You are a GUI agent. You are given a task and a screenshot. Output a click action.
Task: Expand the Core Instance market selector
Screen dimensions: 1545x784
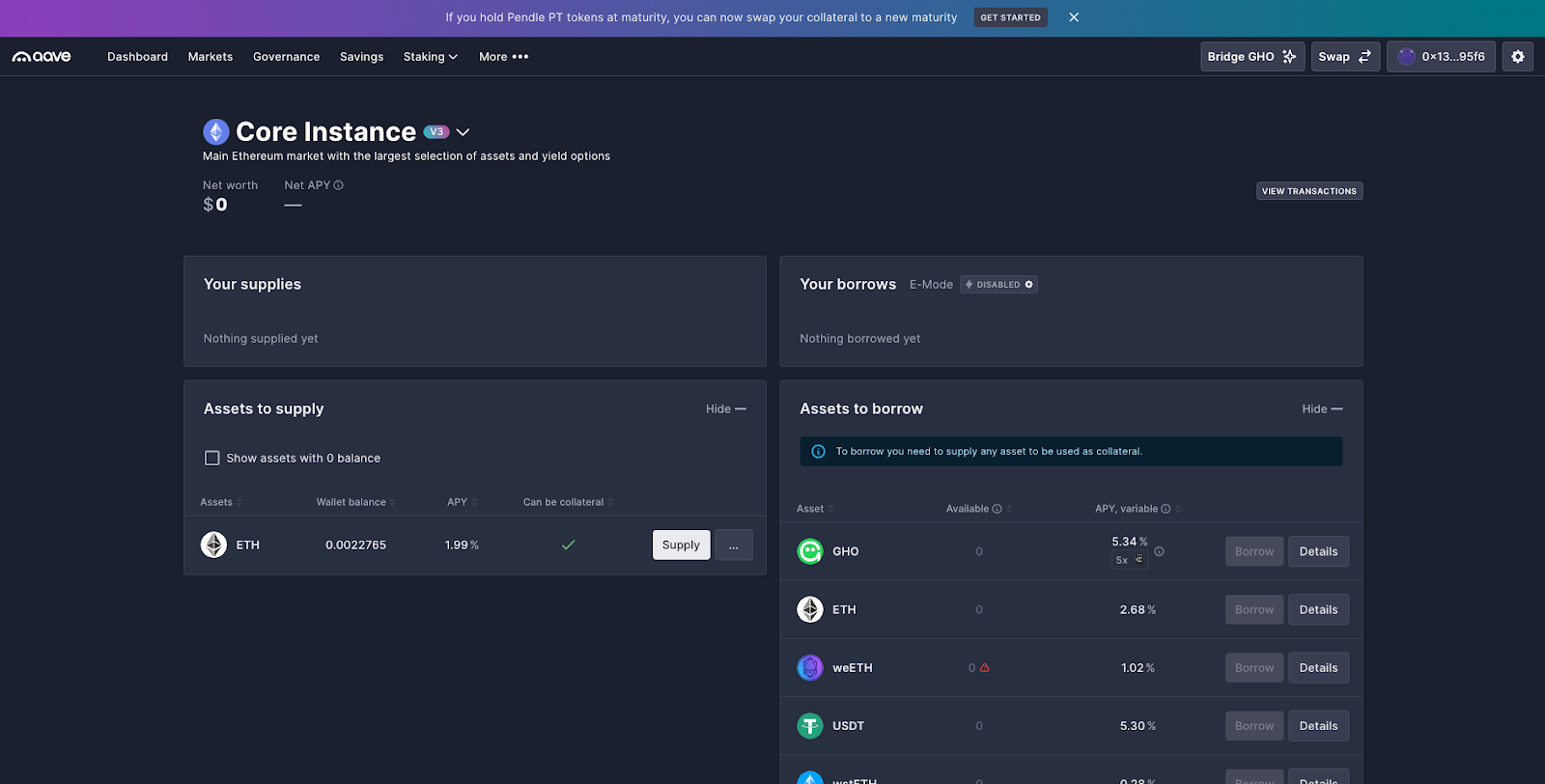463,132
